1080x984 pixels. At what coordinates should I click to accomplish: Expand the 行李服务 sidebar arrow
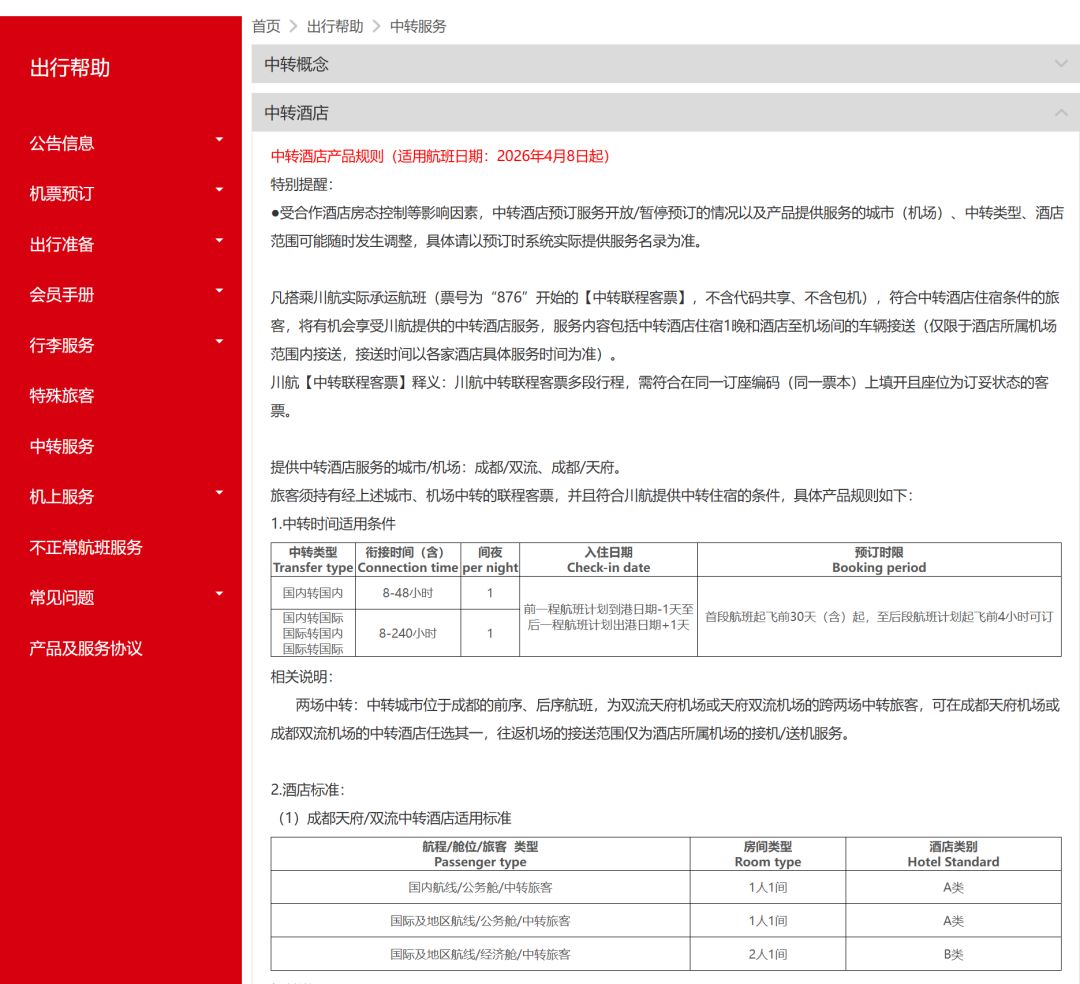click(219, 342)
